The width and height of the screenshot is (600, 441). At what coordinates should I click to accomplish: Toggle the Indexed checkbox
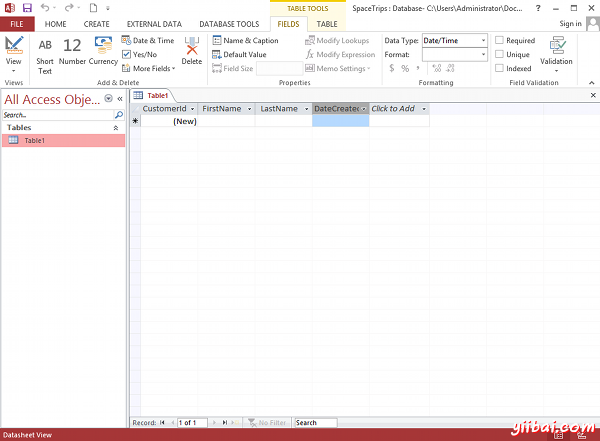pyautogui.click(x=500, y=69)
